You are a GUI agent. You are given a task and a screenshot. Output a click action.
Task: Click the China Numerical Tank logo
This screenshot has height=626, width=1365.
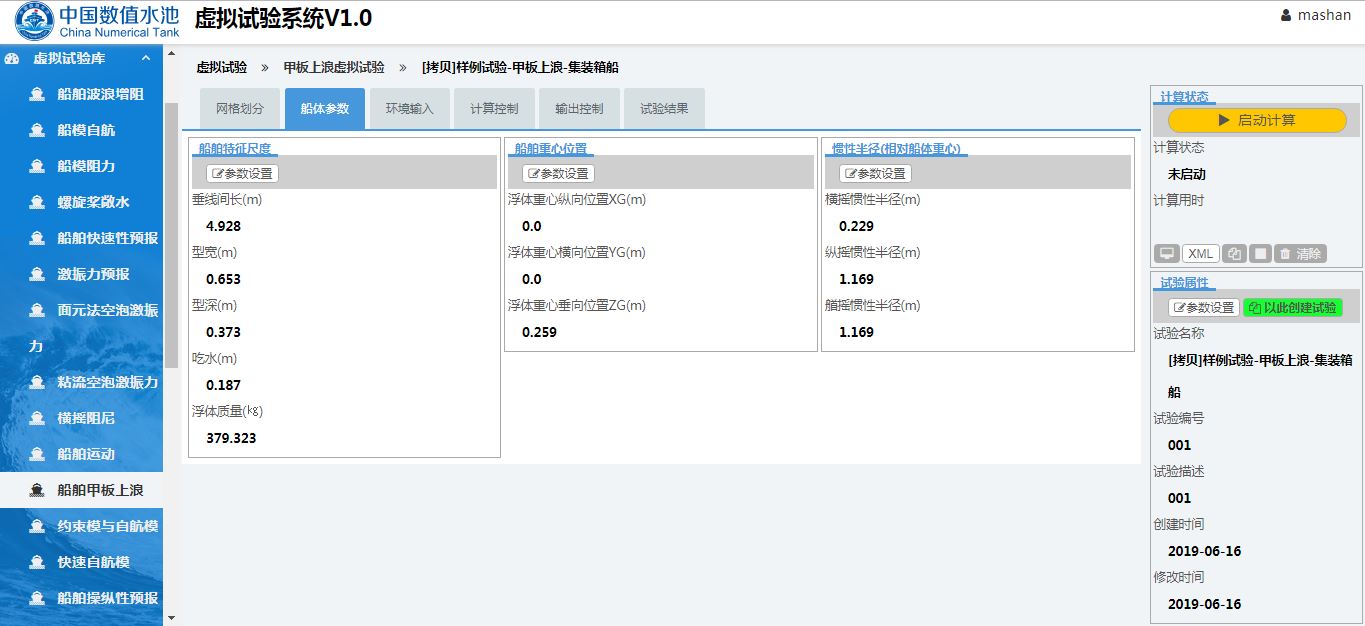click(97, 21)
